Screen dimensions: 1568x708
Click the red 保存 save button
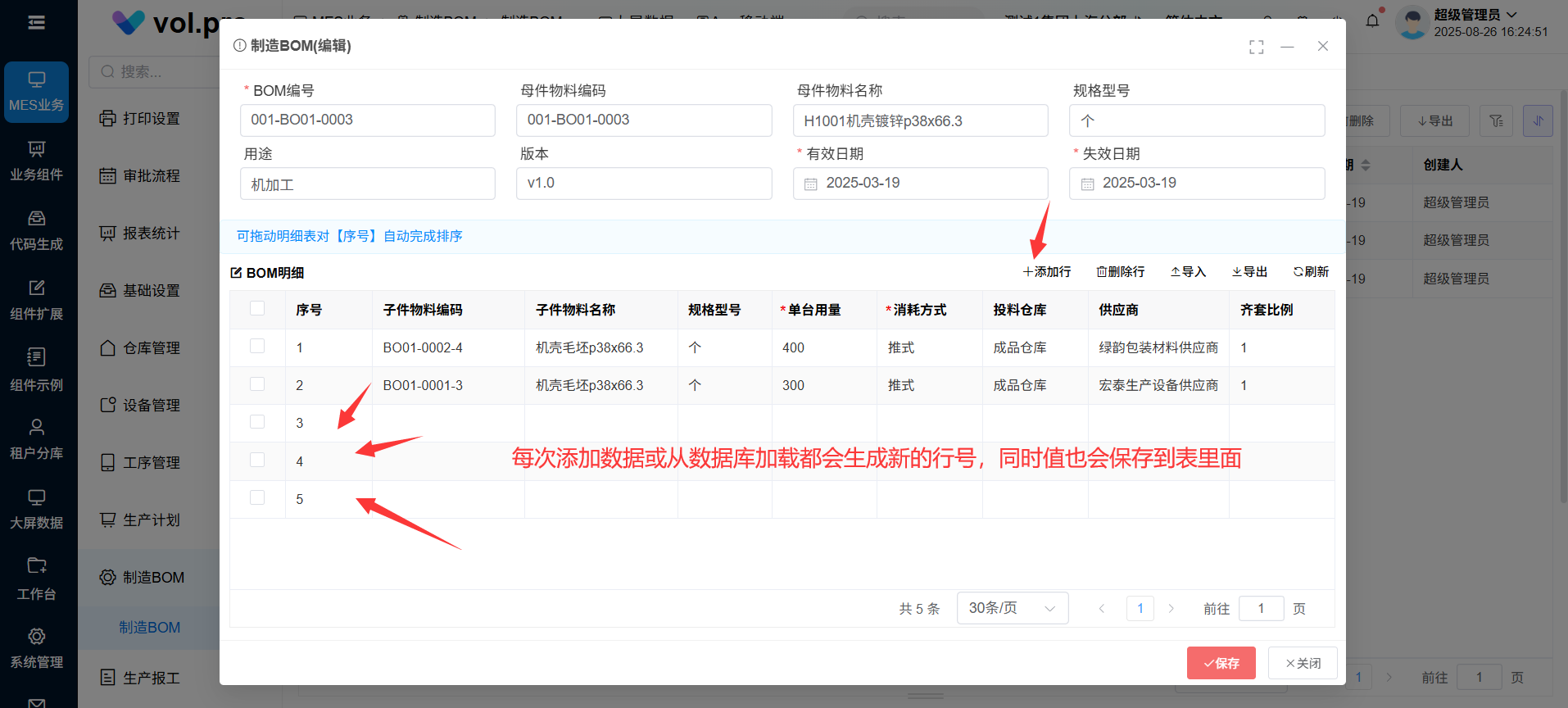(1221, 663)
